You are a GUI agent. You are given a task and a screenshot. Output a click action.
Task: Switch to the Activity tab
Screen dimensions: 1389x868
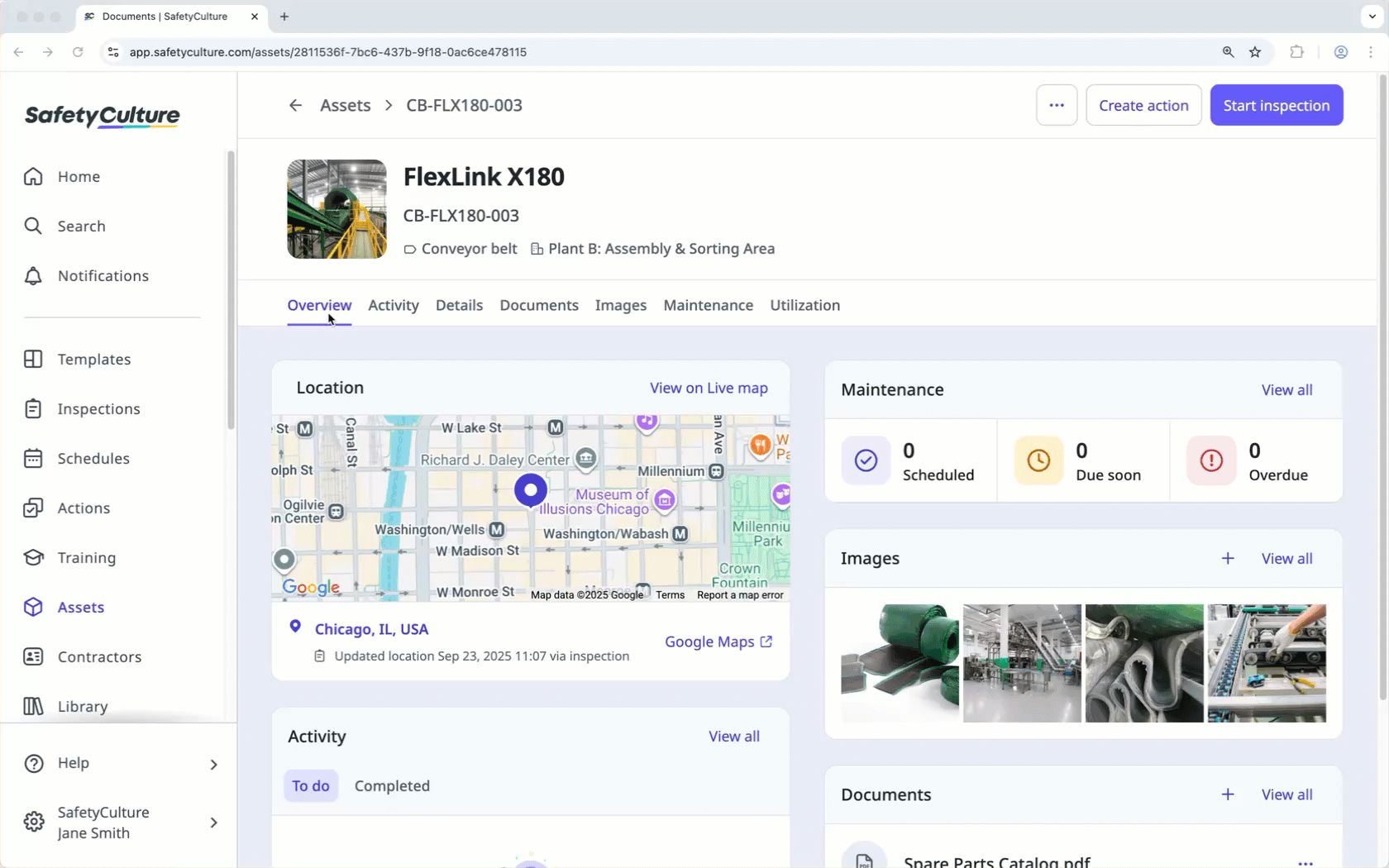[394, 305]
